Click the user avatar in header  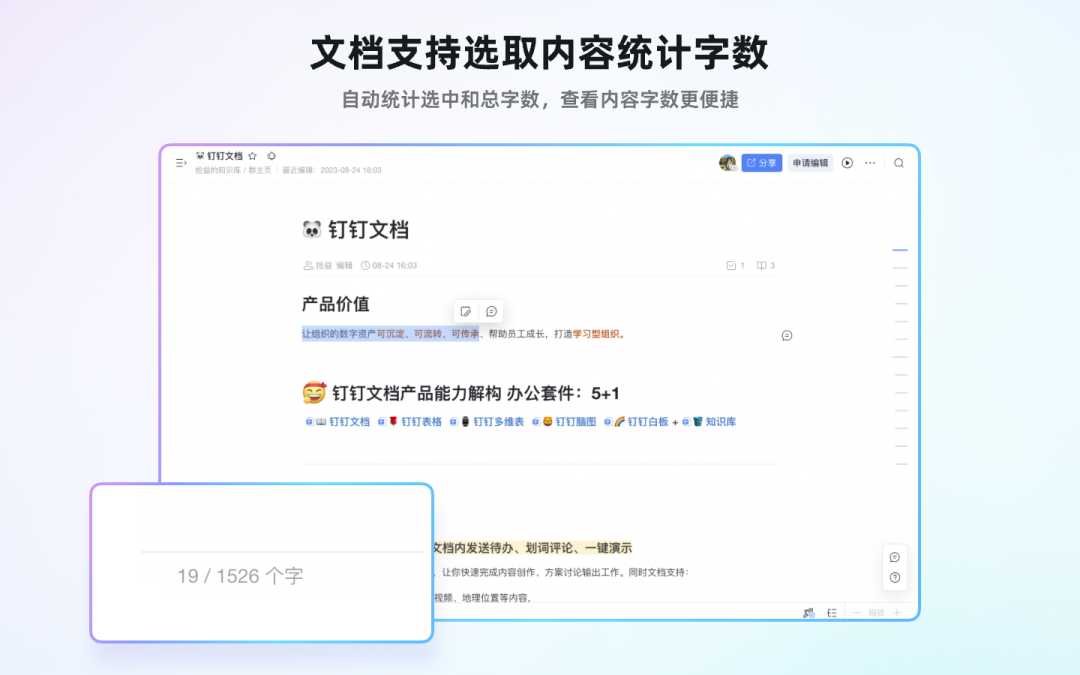click(727, 163)
